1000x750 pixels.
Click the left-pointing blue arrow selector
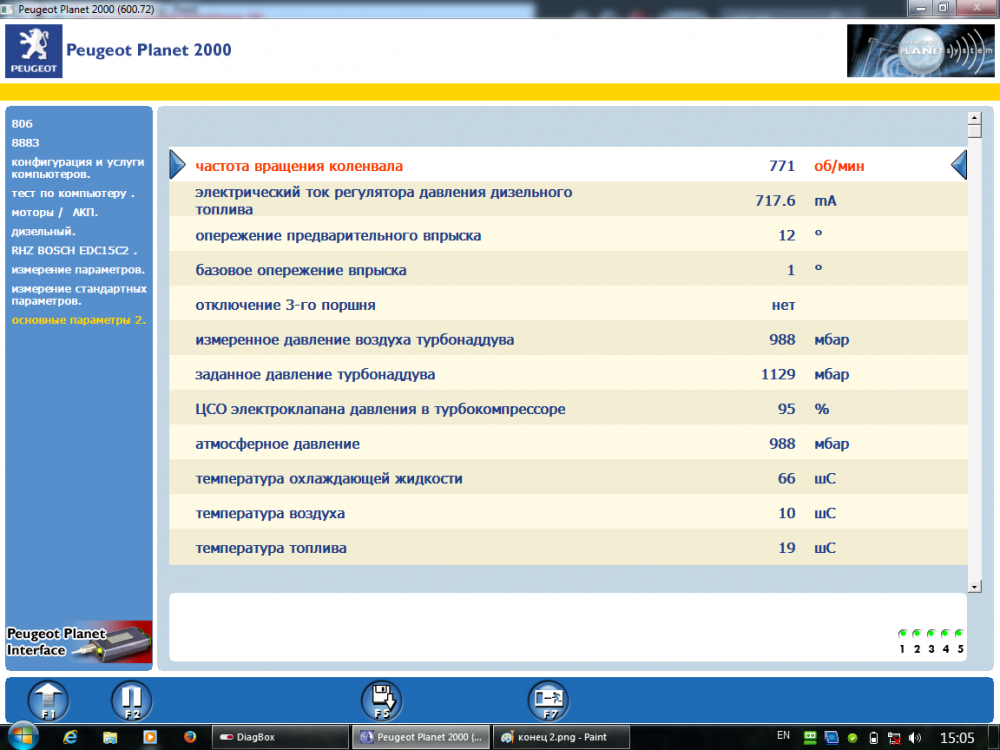pyautogui.click(x=958, y=165)
